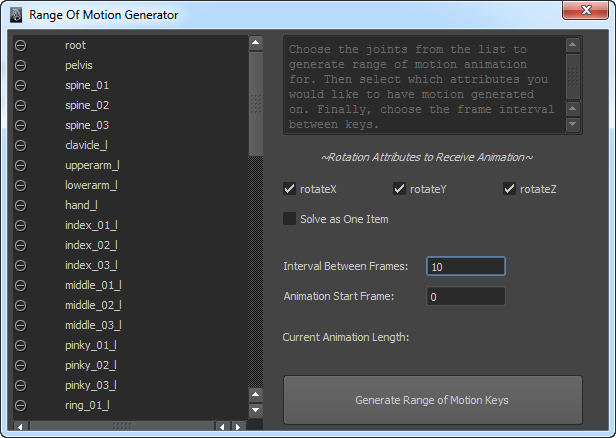Click the application icon in title bar
The height and width of the screenshot is (438, 616).
coord(16,15)
